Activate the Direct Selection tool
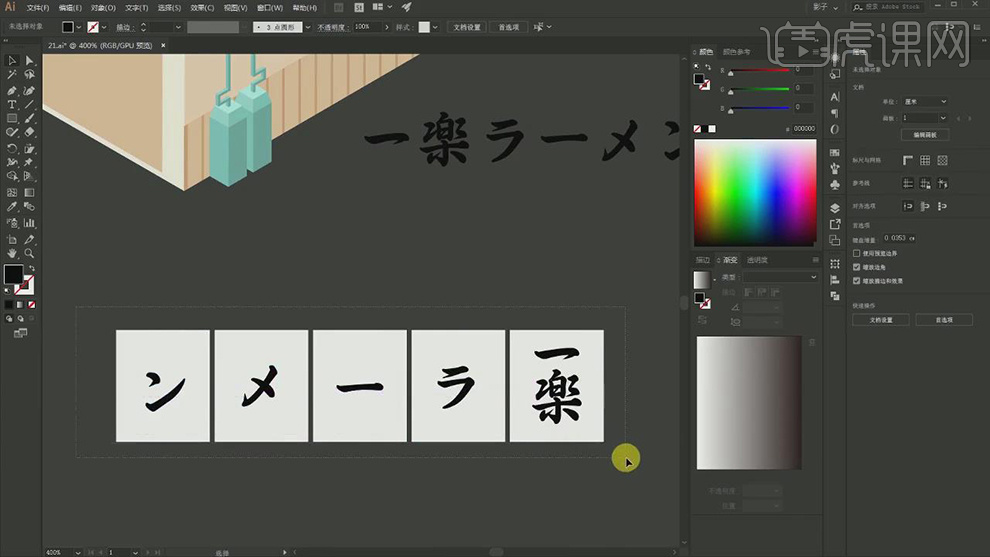Screen dimensions: 990x557 (29, 61)
